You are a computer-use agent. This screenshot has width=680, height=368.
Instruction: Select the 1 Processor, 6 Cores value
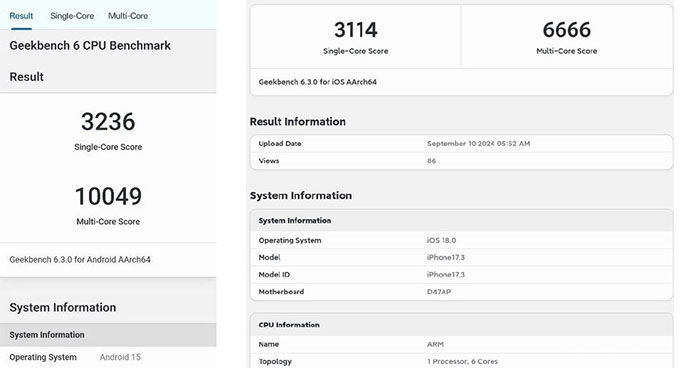point(462,361)
